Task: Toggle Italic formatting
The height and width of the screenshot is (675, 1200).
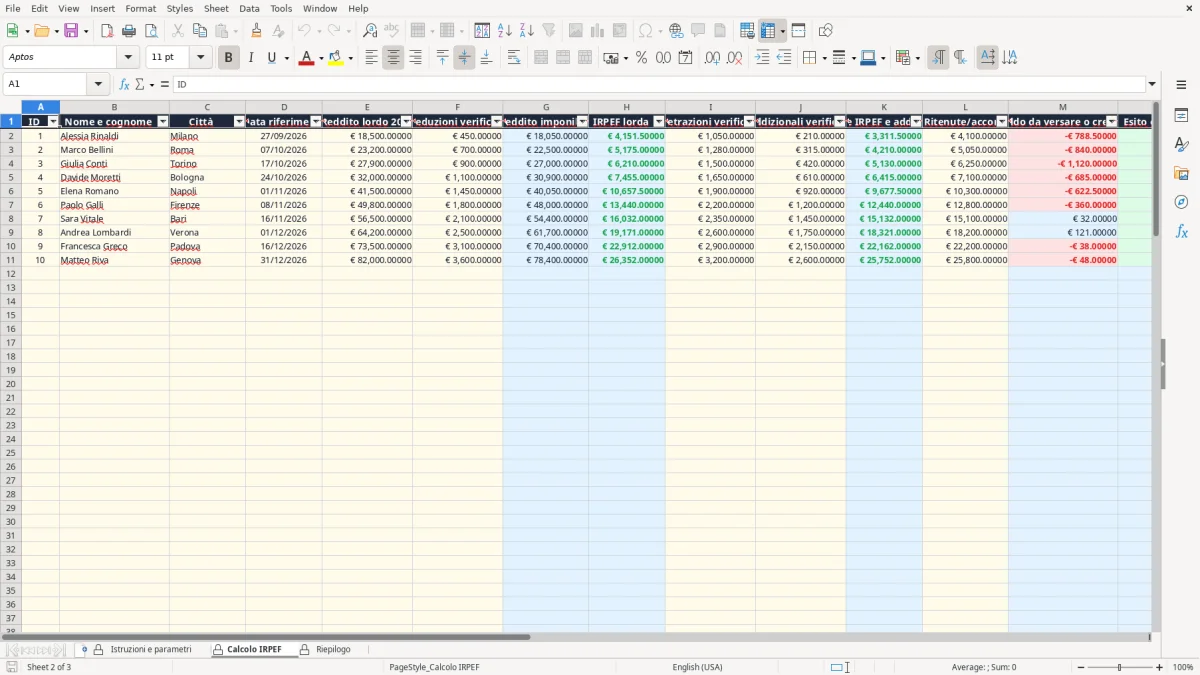Action: click(x=250, y=58)
